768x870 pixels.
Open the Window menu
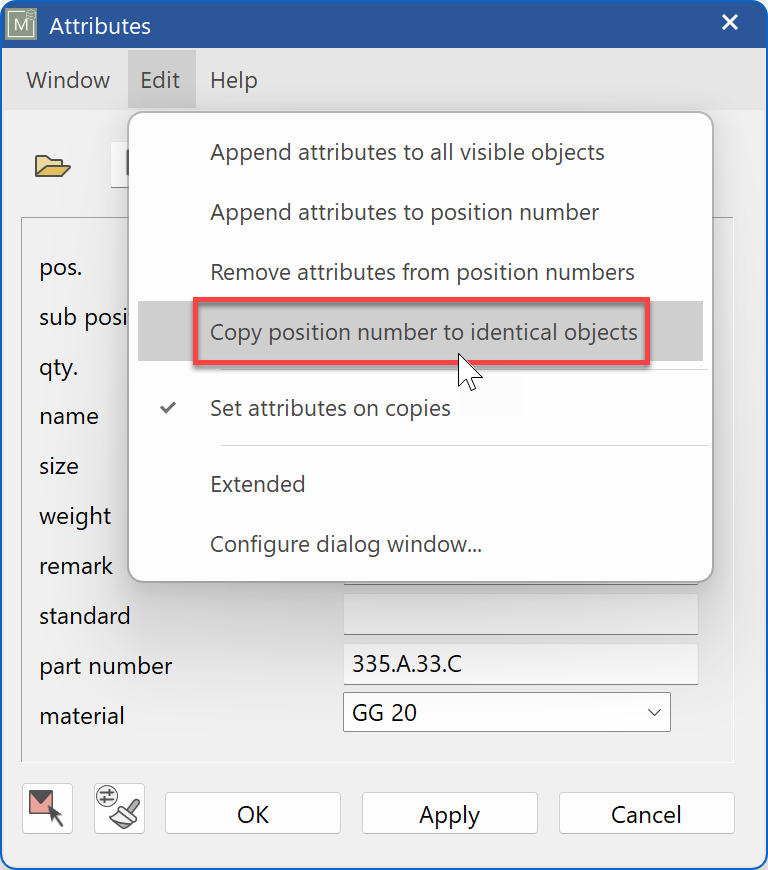tap(68, 80)
